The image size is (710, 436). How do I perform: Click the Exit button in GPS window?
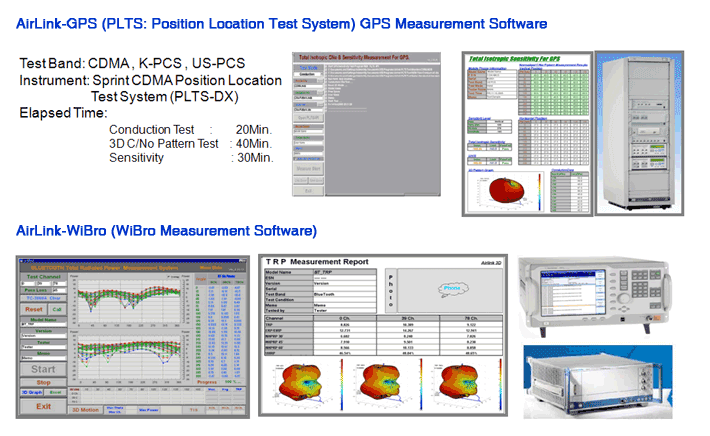pos(308,191)
